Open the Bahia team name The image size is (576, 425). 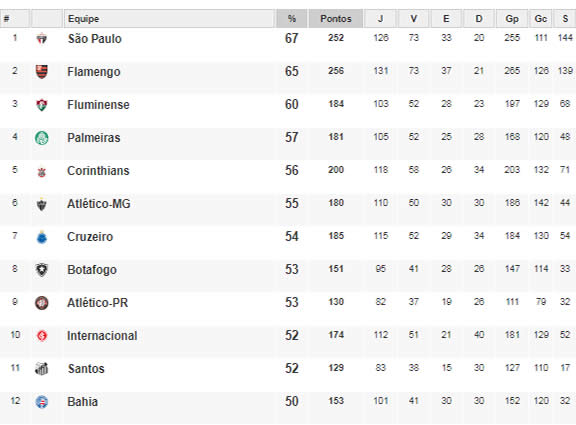[x=83, y=401]
